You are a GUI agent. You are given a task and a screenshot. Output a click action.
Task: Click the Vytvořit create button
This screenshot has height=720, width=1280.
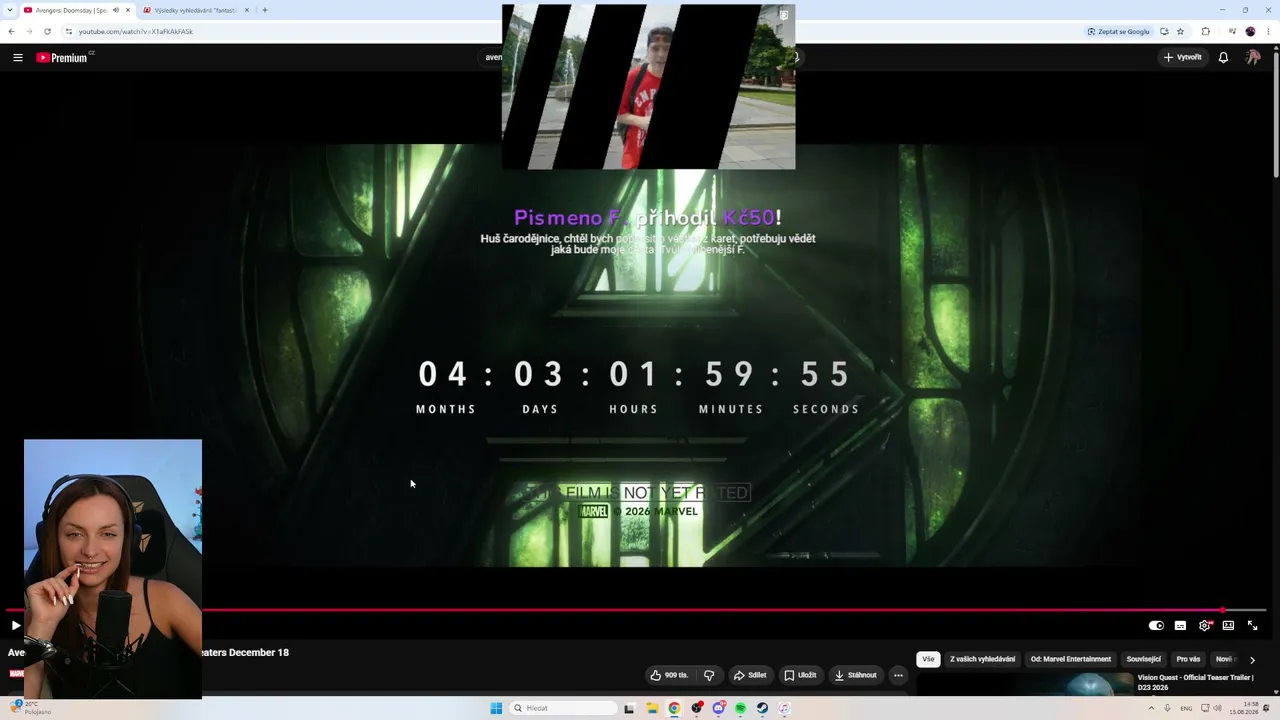[1182, 58]
